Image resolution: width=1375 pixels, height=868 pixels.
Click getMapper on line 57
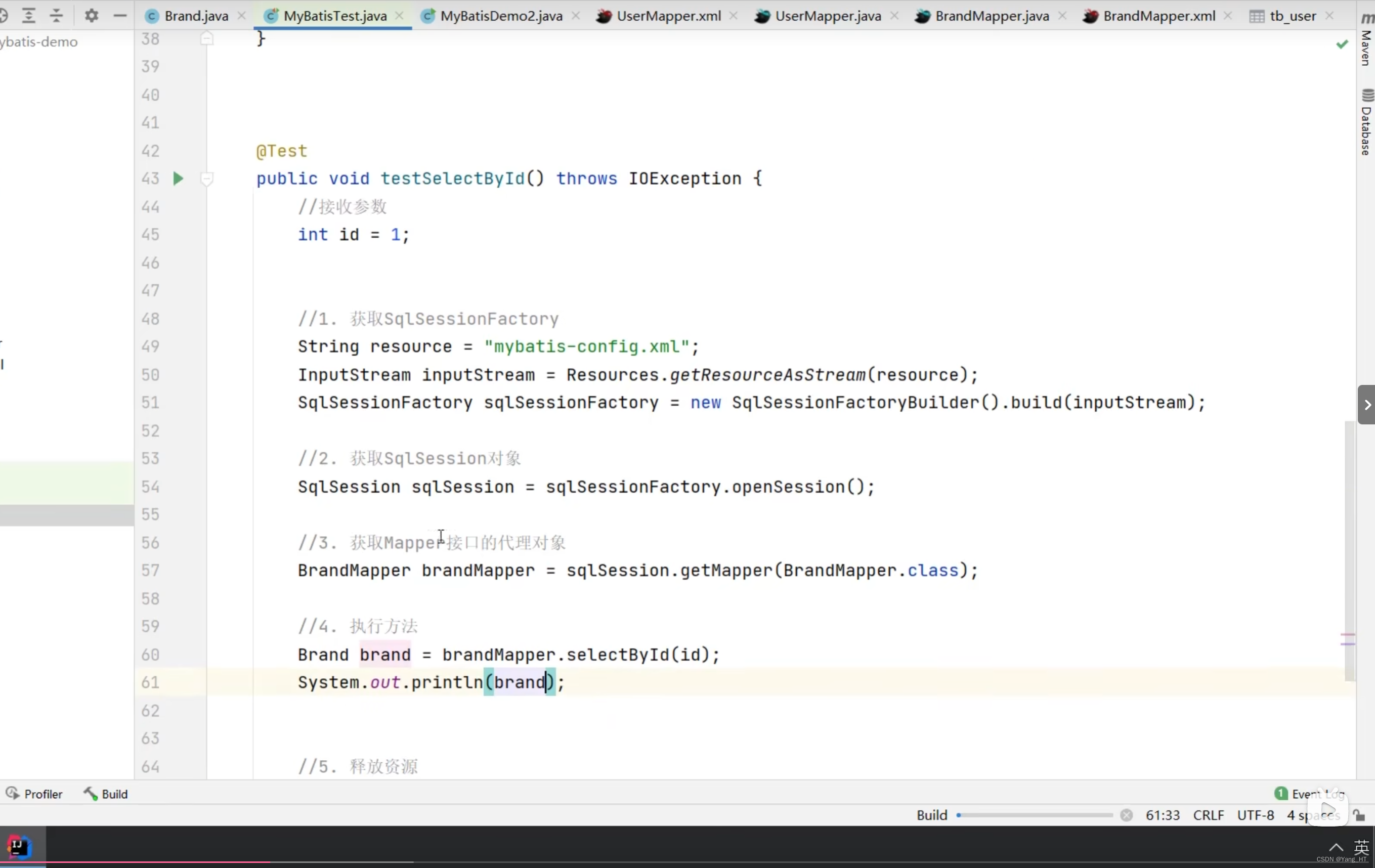(x=726, y=571)
